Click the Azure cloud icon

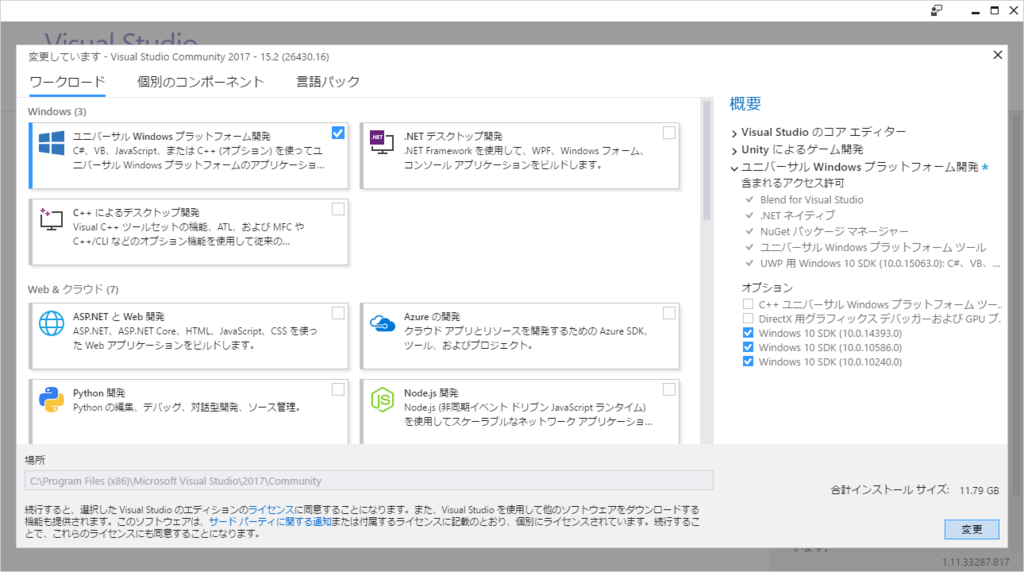[x=382, y=323]
